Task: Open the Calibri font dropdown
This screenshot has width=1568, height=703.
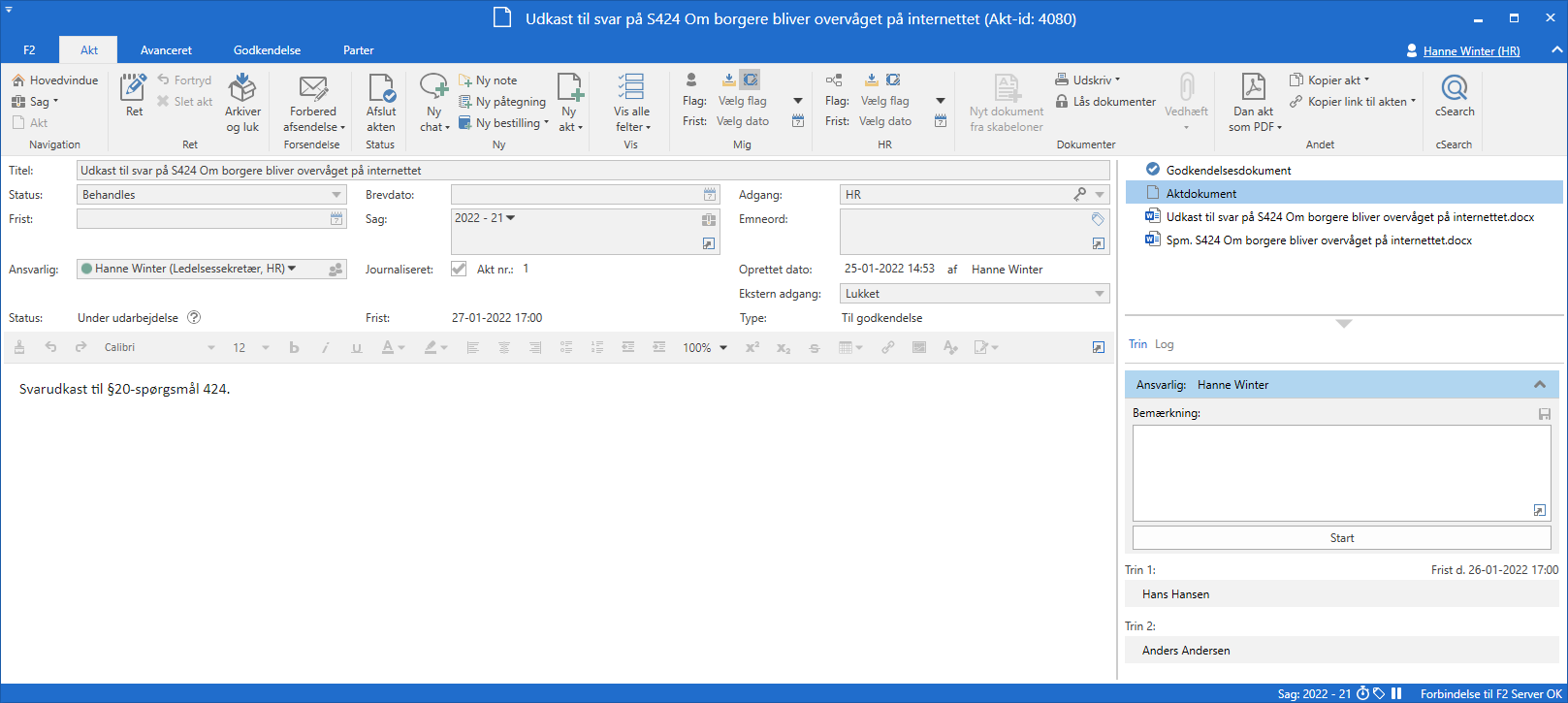Action: tap(211, 347)
